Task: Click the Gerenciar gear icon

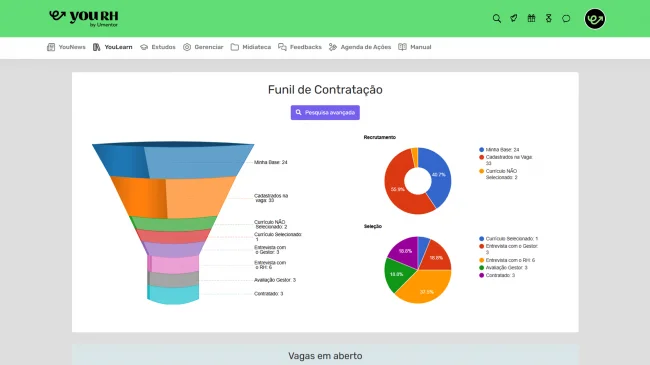Action: pos(187,47)
